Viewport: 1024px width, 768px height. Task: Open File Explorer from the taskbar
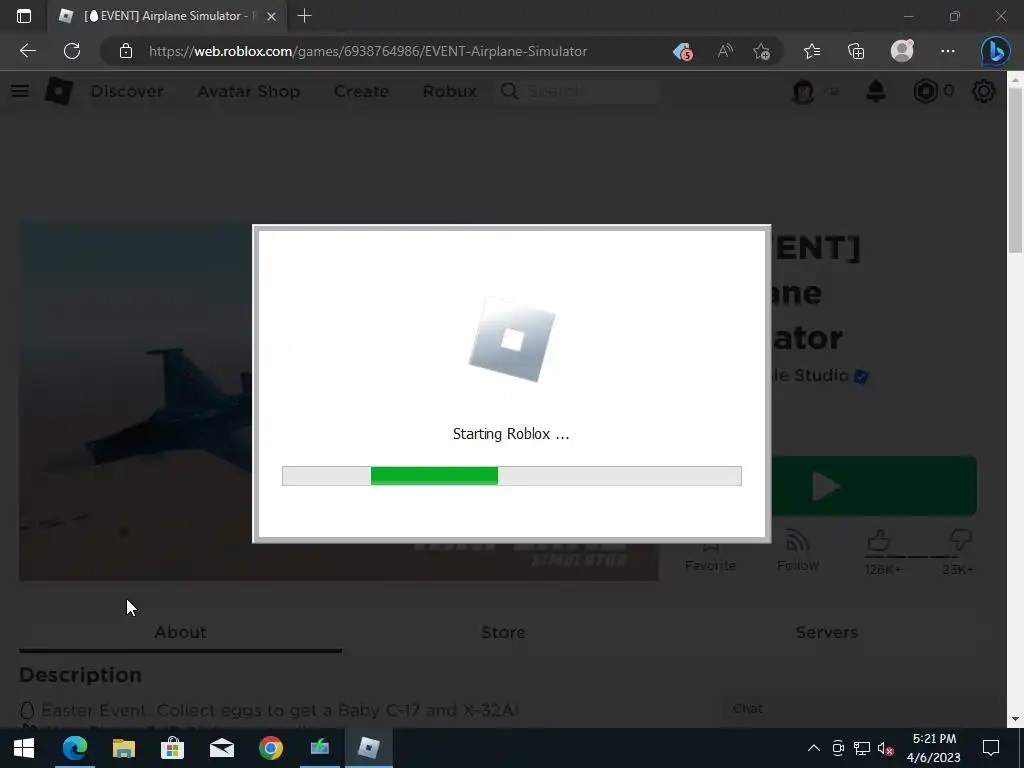123,748
